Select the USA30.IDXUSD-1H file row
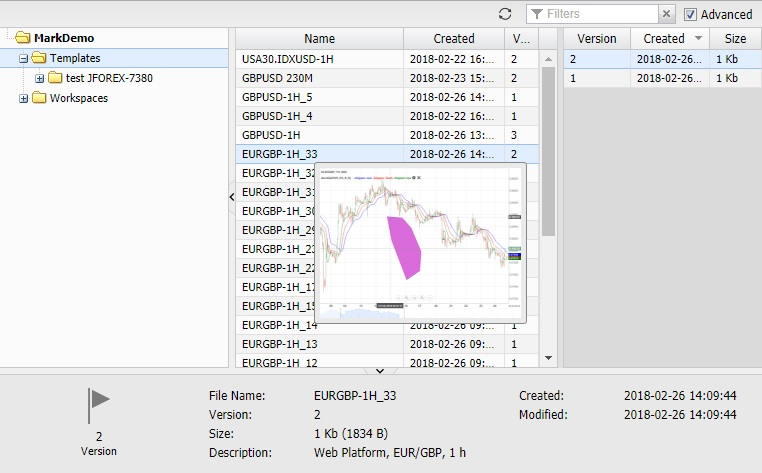The width and height of the screenshot is (762, 473). click(x=319, y=59)
